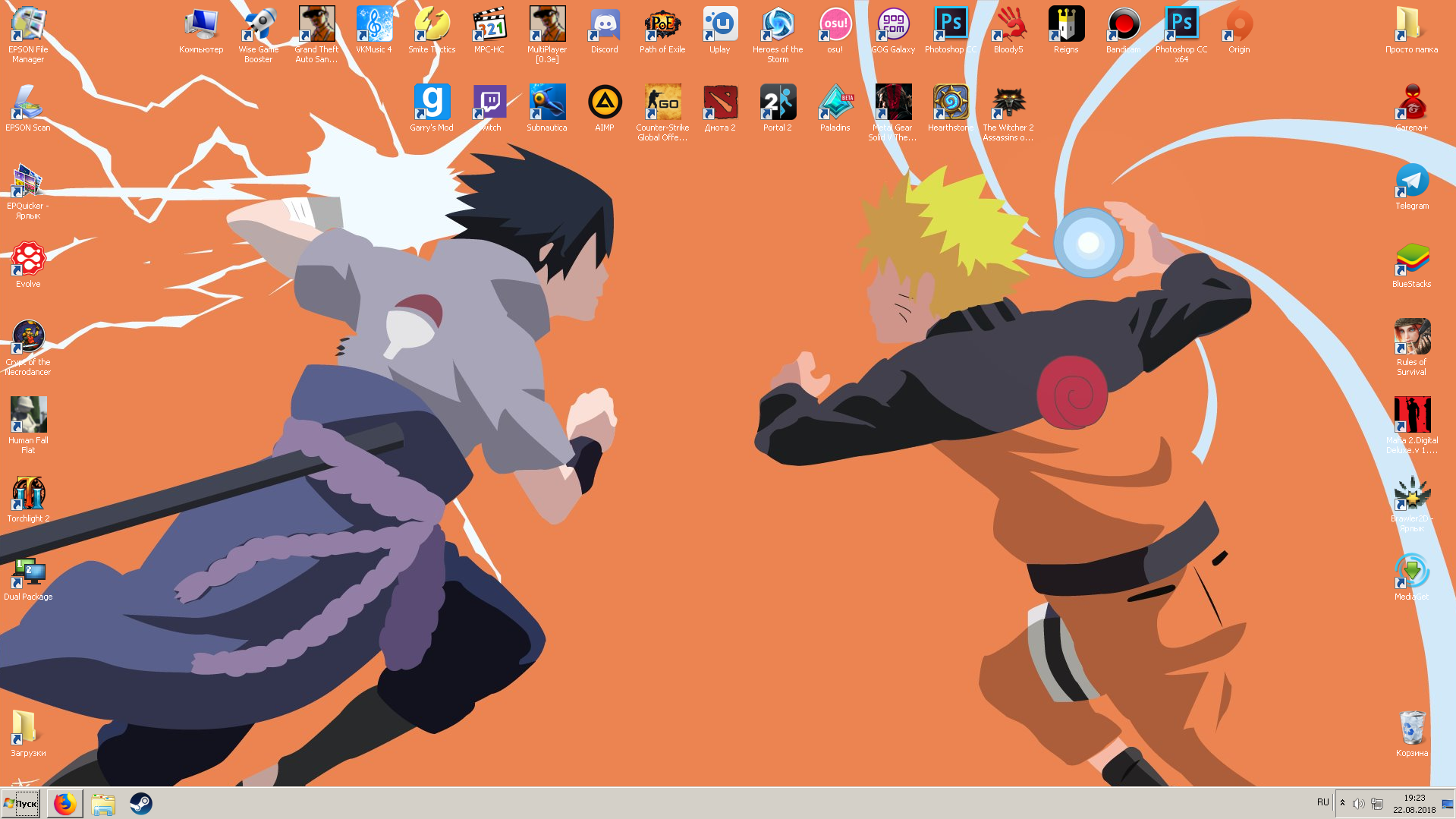The image size is (1456, 819).
Task: Launch Hearthstone icon
Action: click(x=951, y=109)
